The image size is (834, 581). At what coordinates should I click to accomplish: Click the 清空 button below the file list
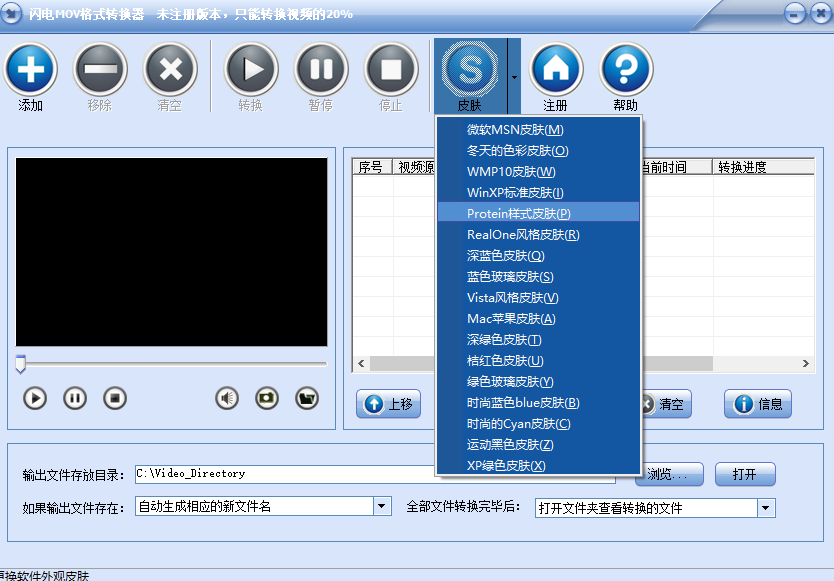[666, 404]
